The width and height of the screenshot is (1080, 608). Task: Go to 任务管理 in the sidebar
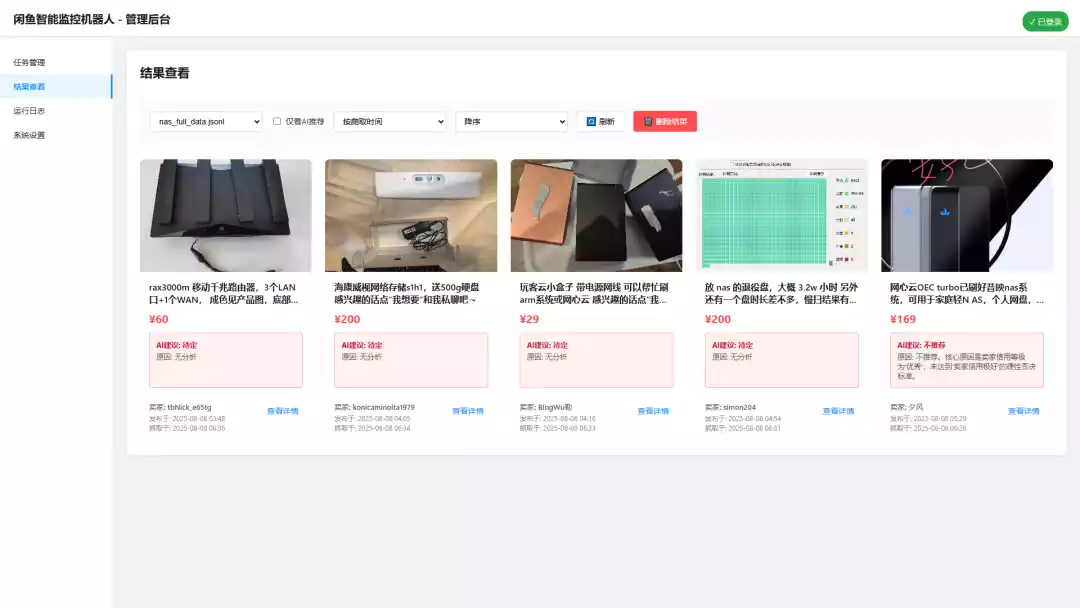point(30,63)
